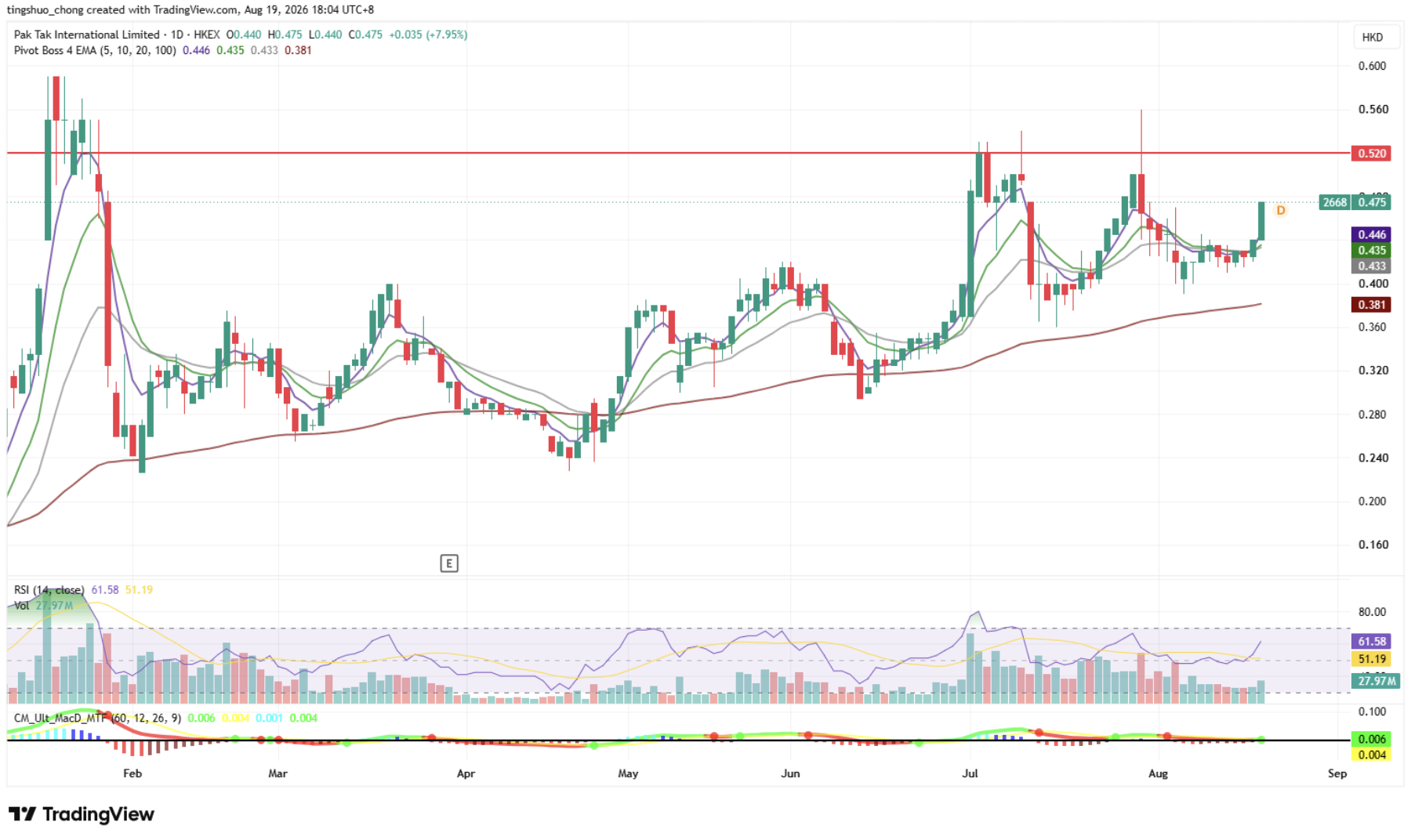
Task: Click the 0.001 value in the MACD legend
Action: click(x=269, y=718)
